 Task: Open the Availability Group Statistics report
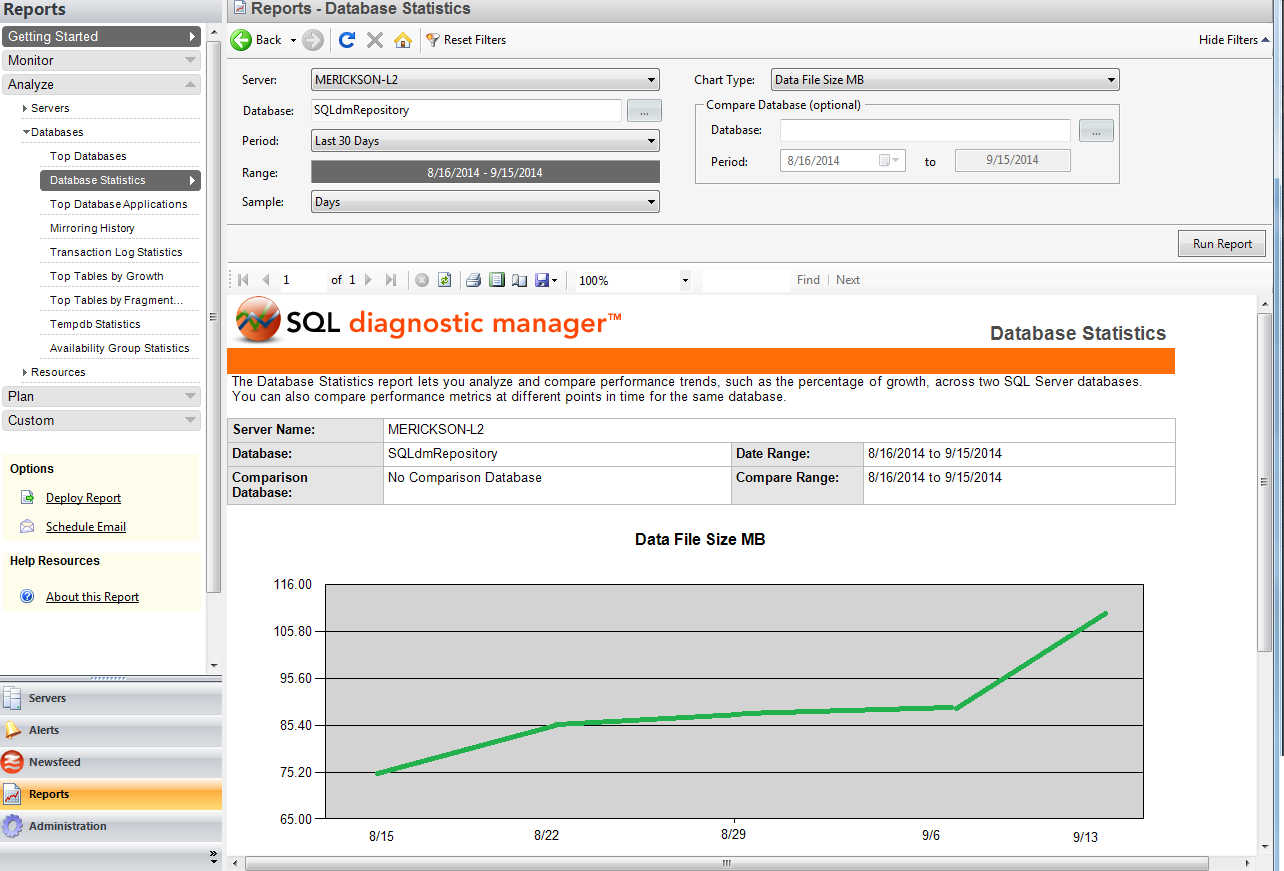pyautogui.click(x=120, y=348)
